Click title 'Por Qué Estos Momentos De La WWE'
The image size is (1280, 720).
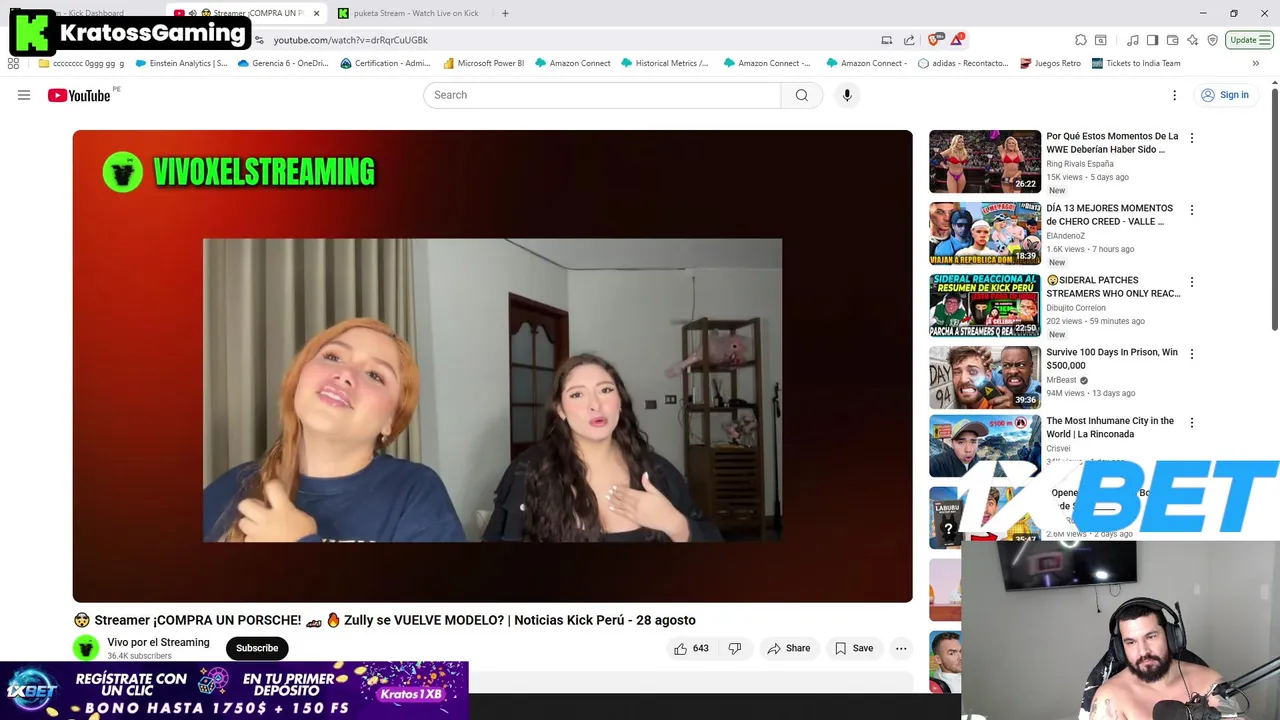1112,142
